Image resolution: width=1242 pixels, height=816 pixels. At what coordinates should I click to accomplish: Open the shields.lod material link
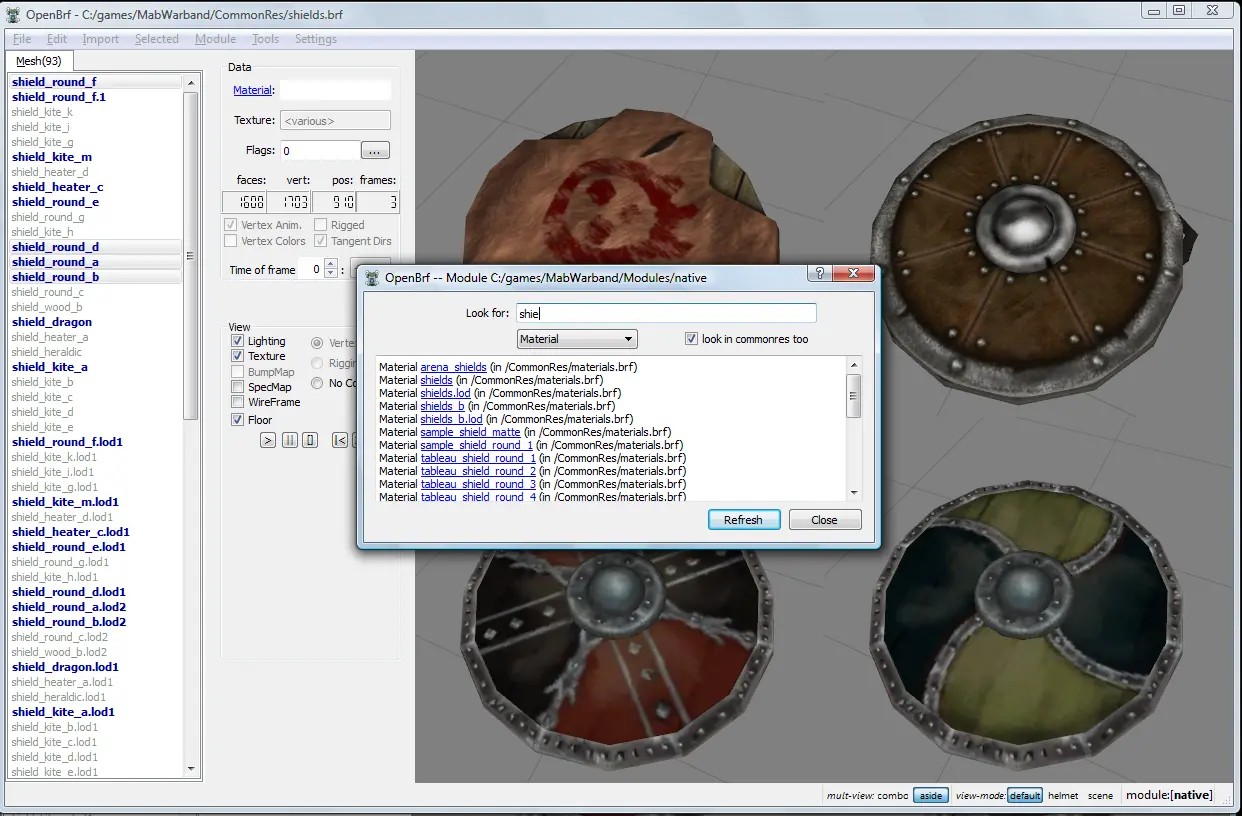coord(445,393)
